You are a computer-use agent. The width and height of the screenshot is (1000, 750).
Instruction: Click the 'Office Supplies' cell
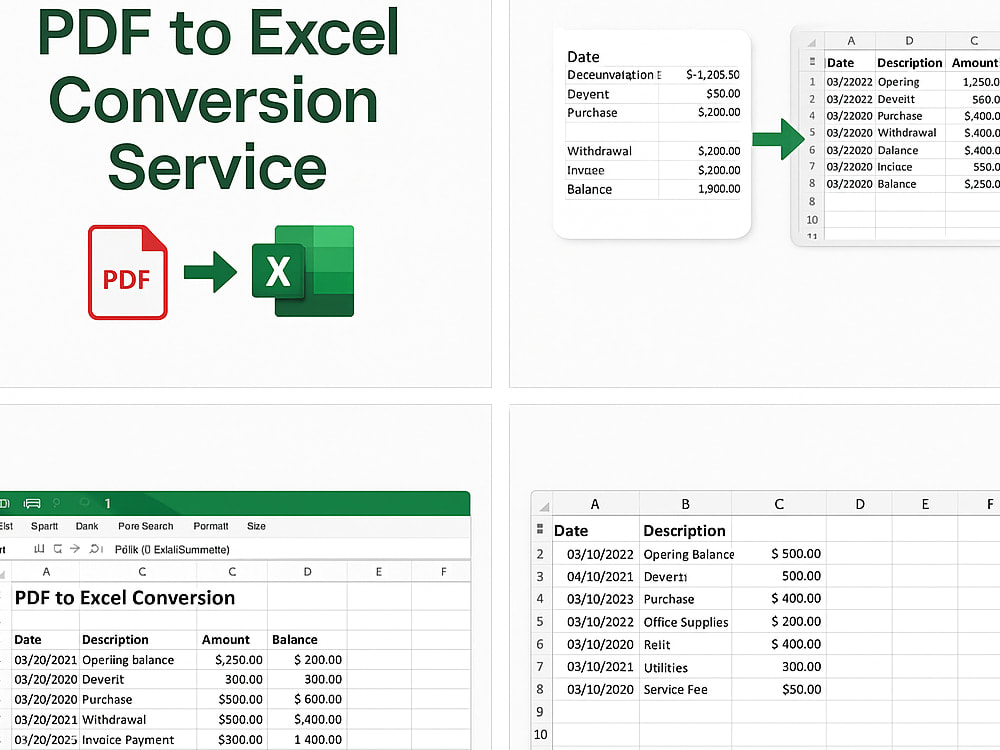(x=686, y=622)
